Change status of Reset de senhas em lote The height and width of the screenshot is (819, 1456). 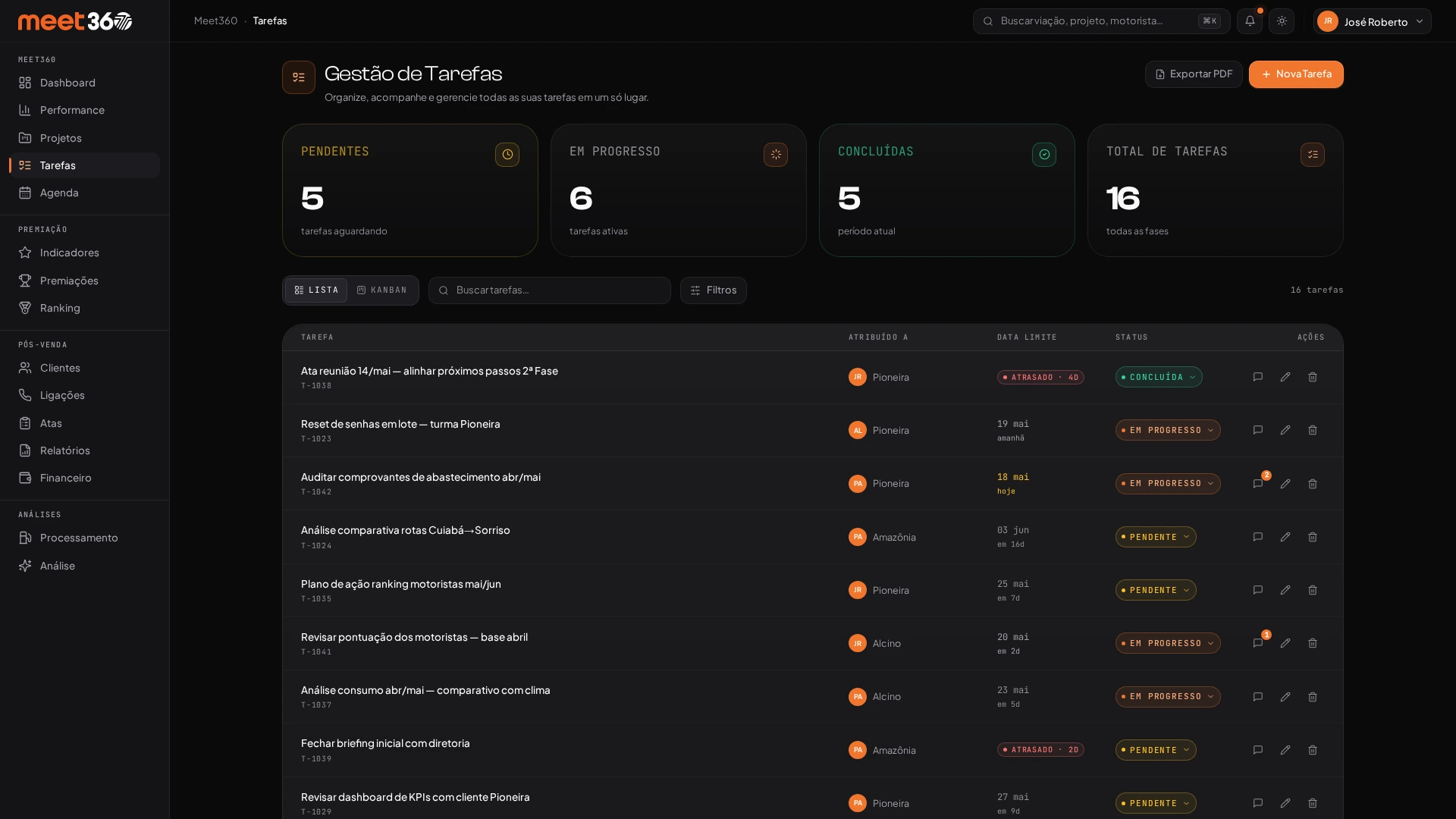1168,430
